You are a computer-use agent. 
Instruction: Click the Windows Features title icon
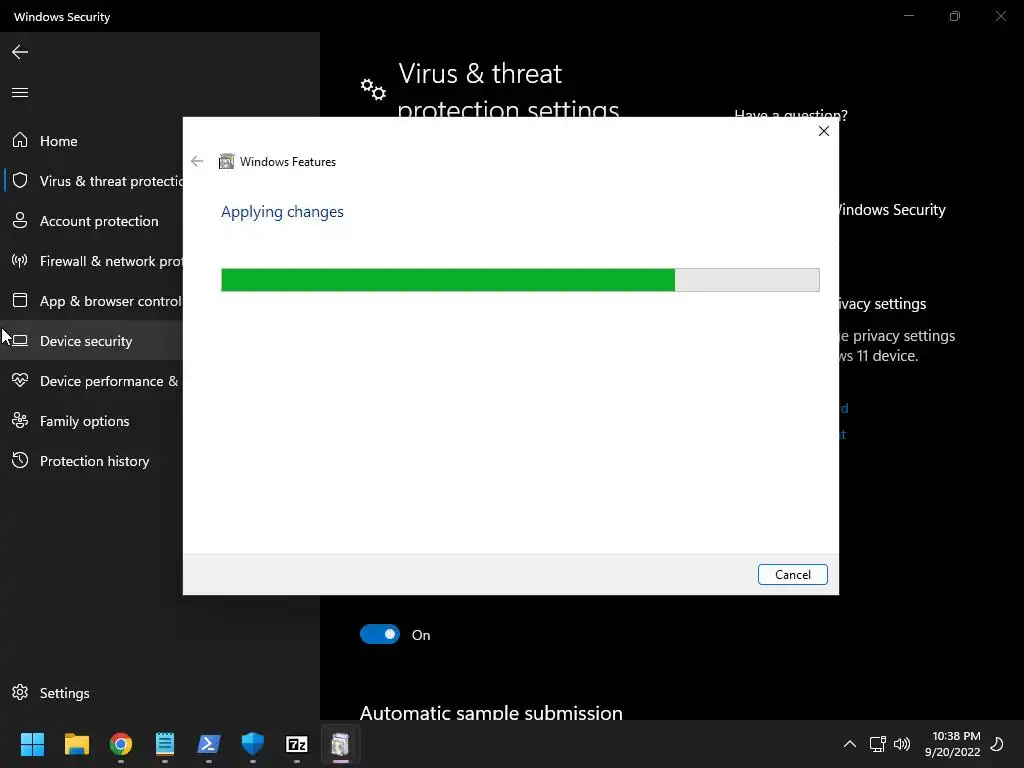tap(227, 161)
